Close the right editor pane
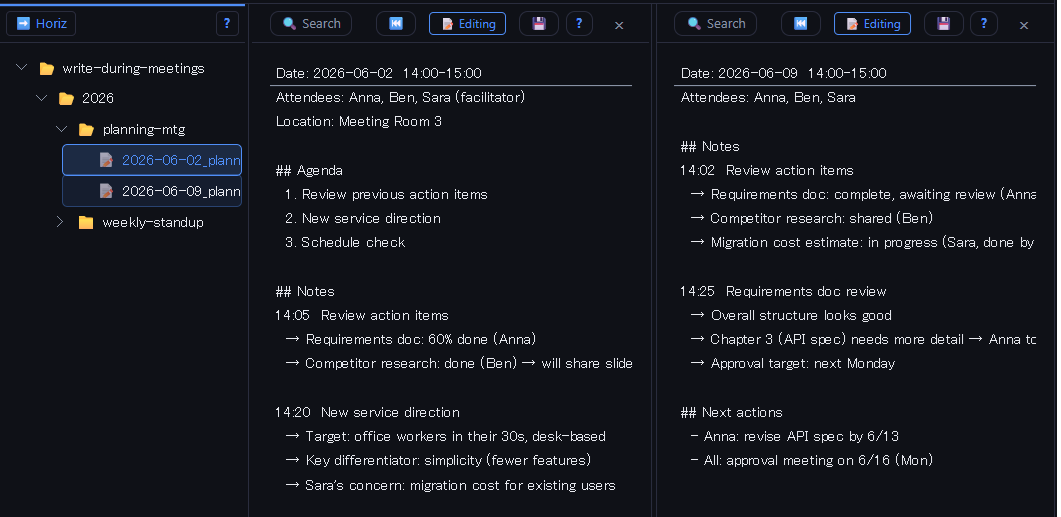This screenshot has height=517, width=1061. pos(1023,26)
